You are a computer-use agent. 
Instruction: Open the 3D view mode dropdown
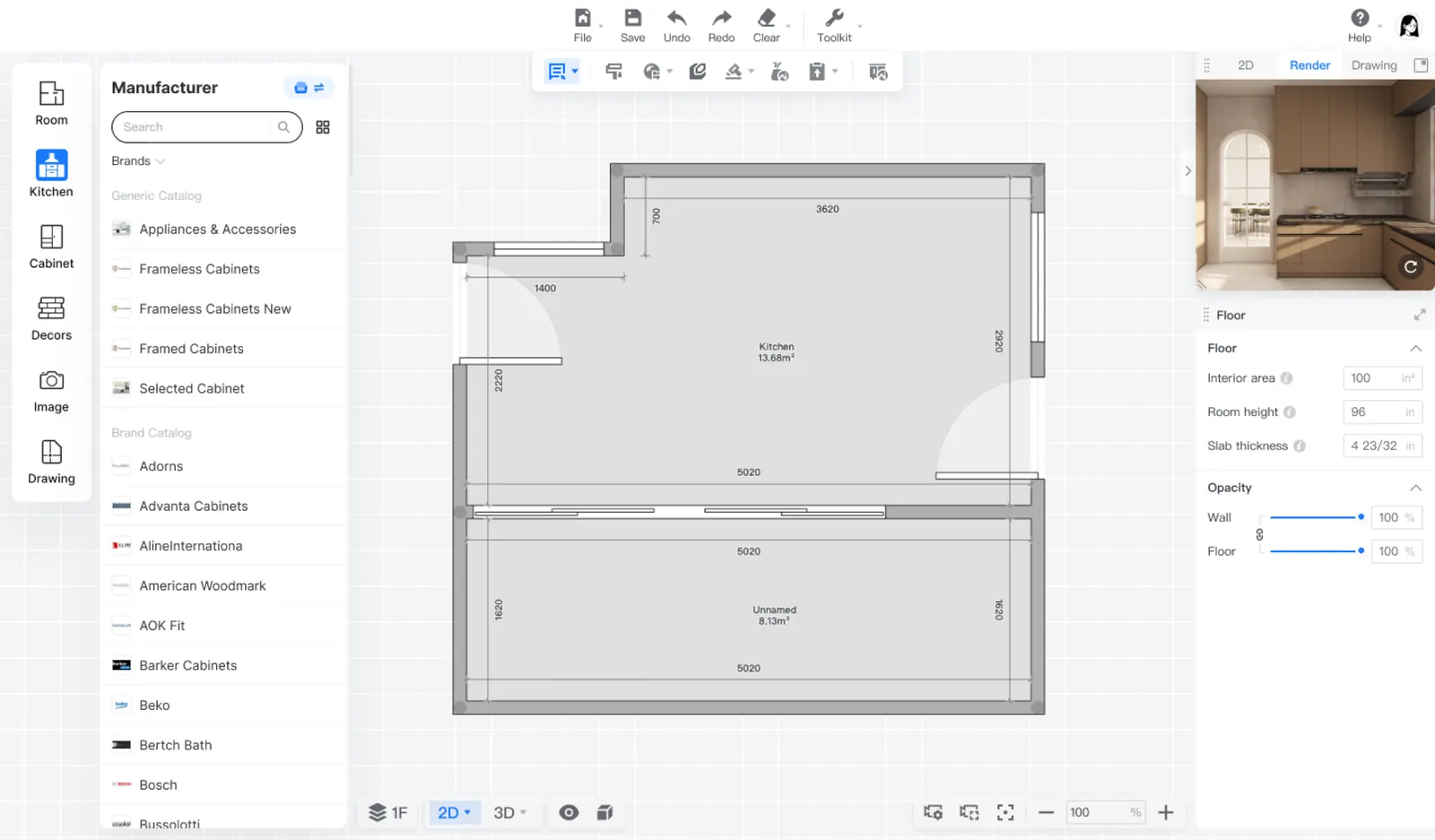(x=509, y=812)
